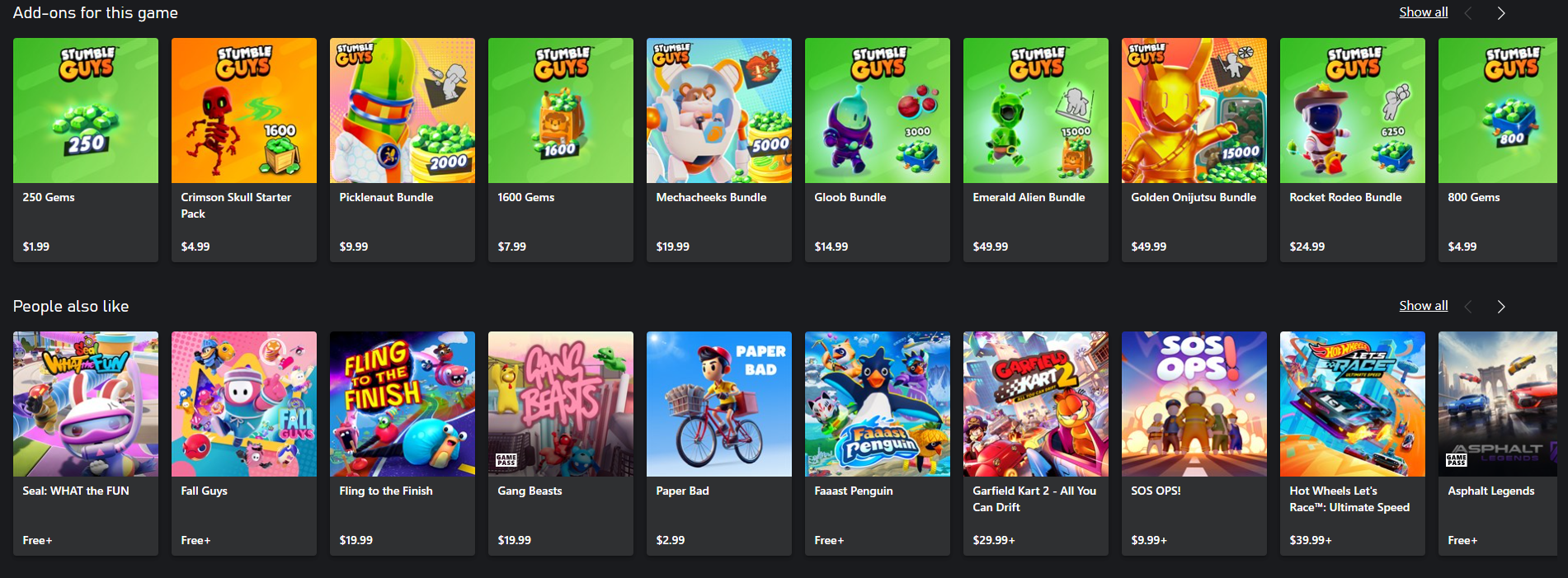Open Garfield Kart 2 game cover
Image resolution: width=1568 pixels, height=578 pixels.
click(1036, 404)
